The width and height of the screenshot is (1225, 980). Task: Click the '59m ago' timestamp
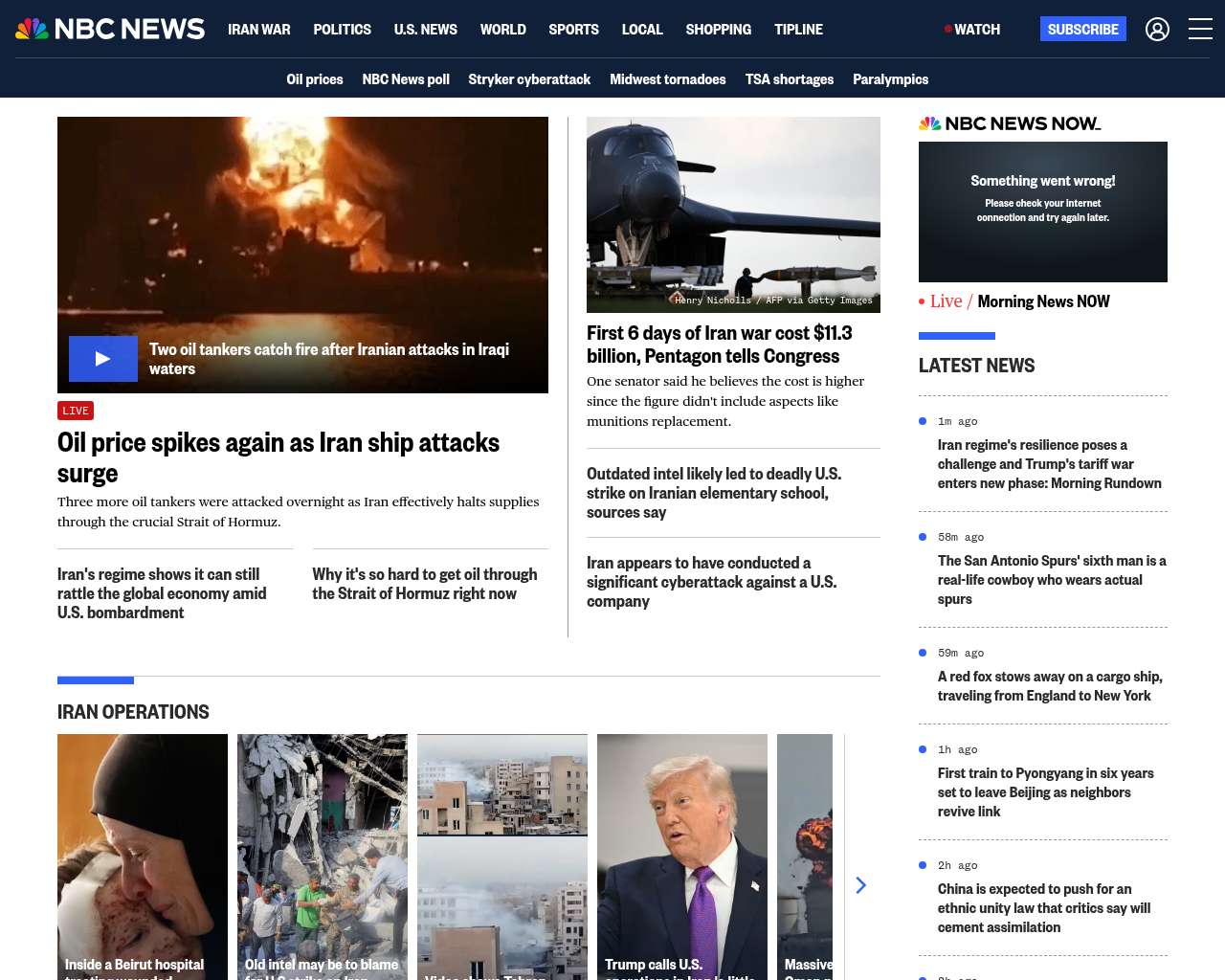(961, 653)
